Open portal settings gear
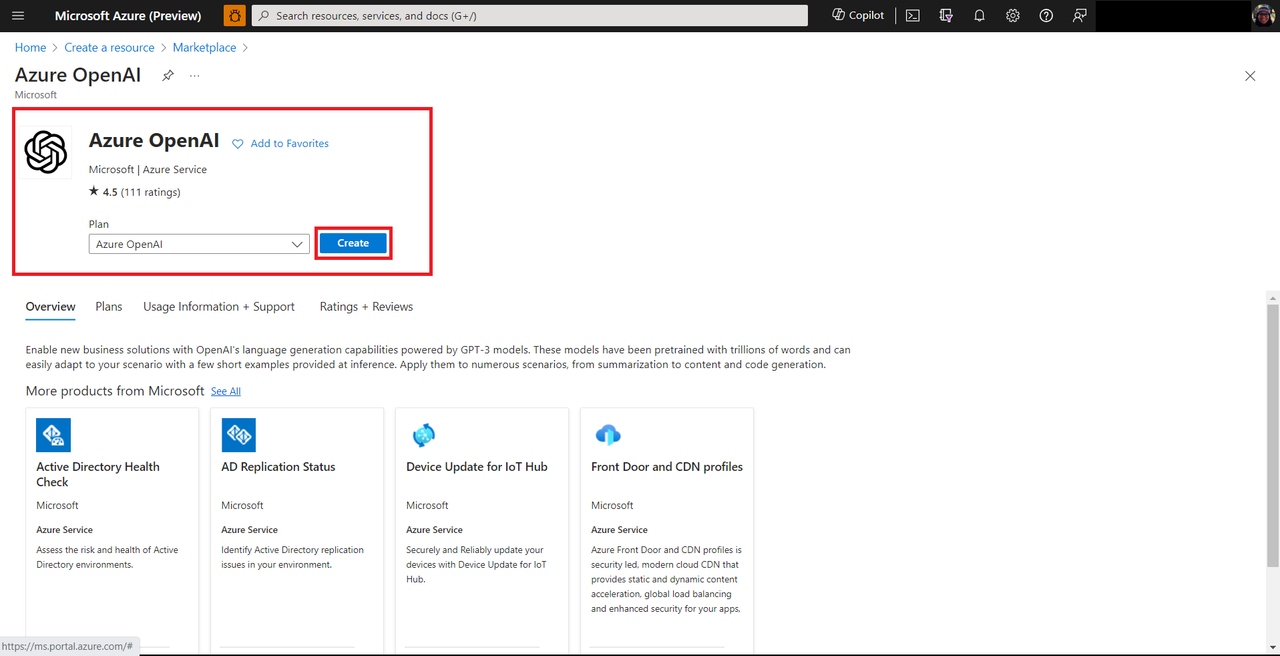Viewport: 1280px width, 656px height. point(1013,16)
